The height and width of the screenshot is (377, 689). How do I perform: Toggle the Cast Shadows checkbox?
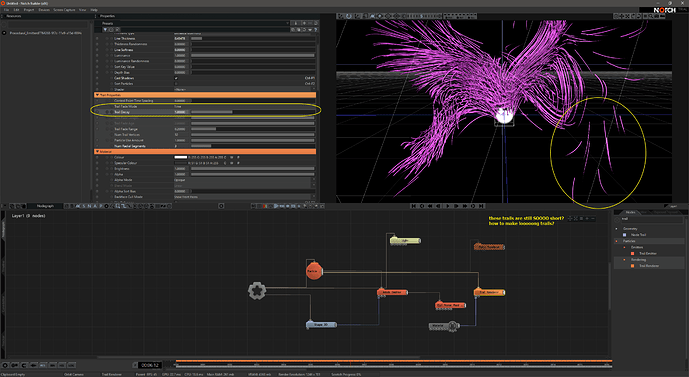(x=176, y=78)
